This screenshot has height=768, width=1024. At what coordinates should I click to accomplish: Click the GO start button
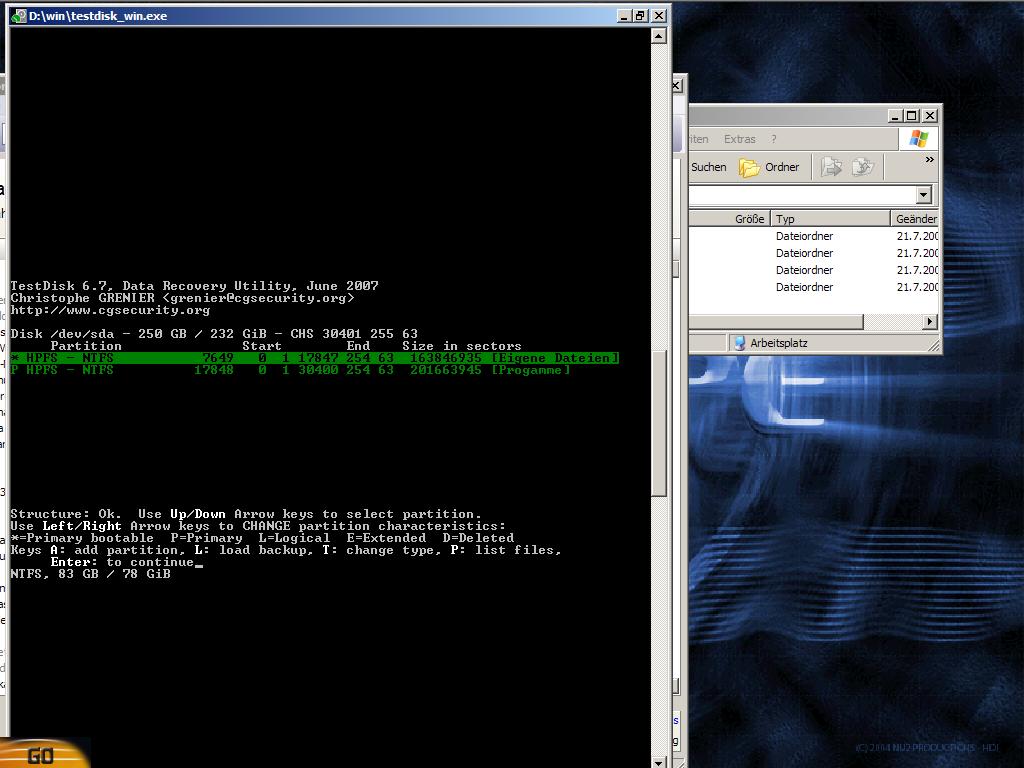[x=42, y=754]
